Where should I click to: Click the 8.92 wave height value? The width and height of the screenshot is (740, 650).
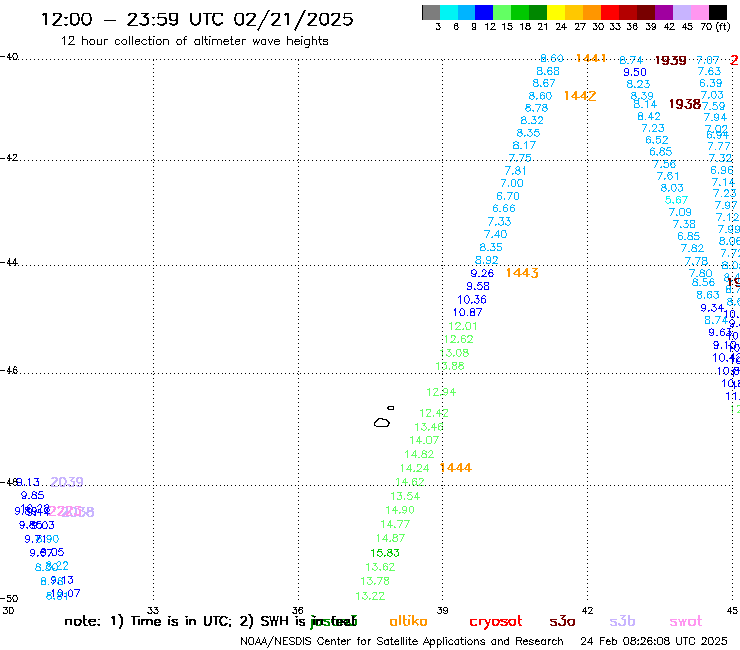pyautogui.click(x=486, y=260)
